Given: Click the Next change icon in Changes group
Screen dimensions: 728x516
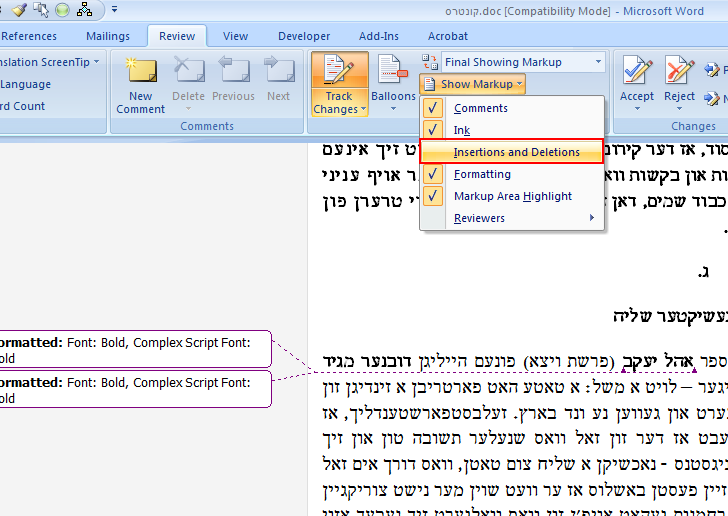Looking at the screenshot, I should tap(712, 98).
